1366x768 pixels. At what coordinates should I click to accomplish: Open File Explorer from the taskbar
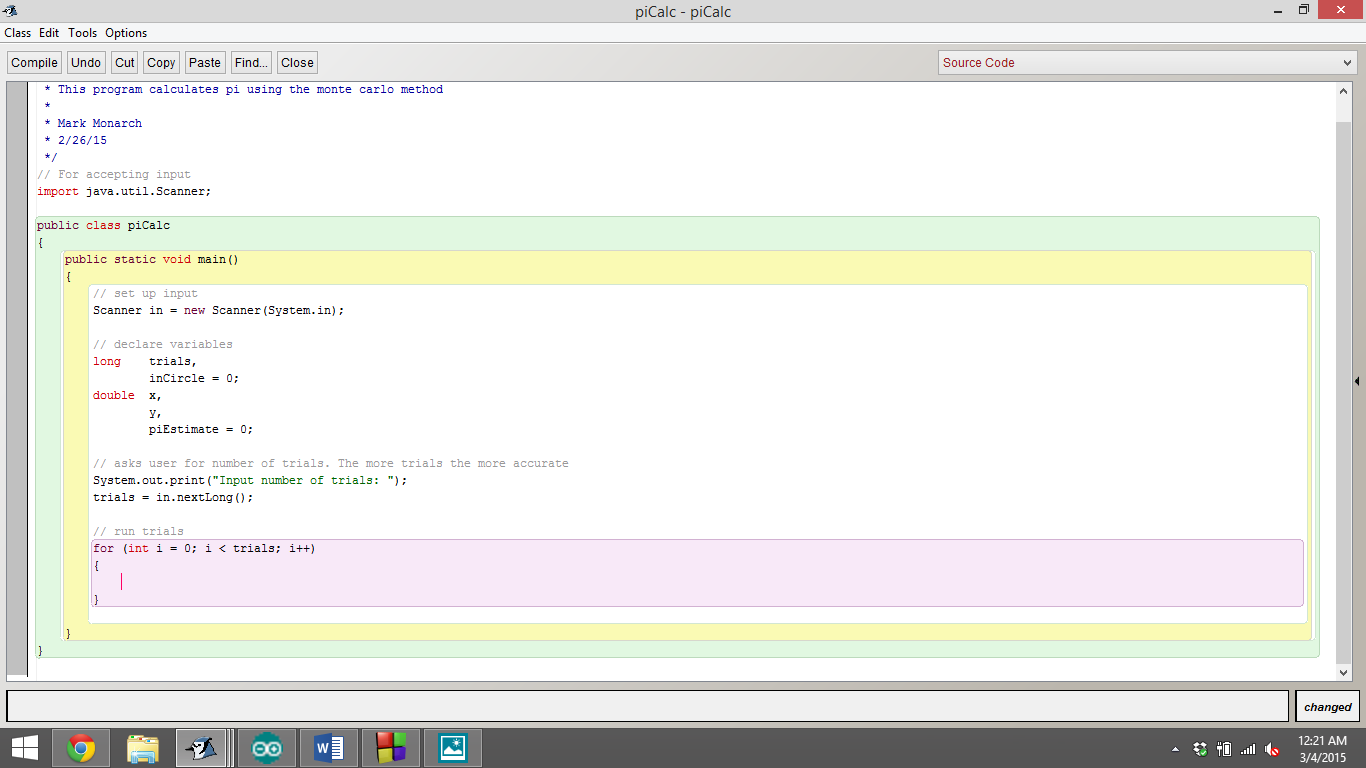[143, 748]
